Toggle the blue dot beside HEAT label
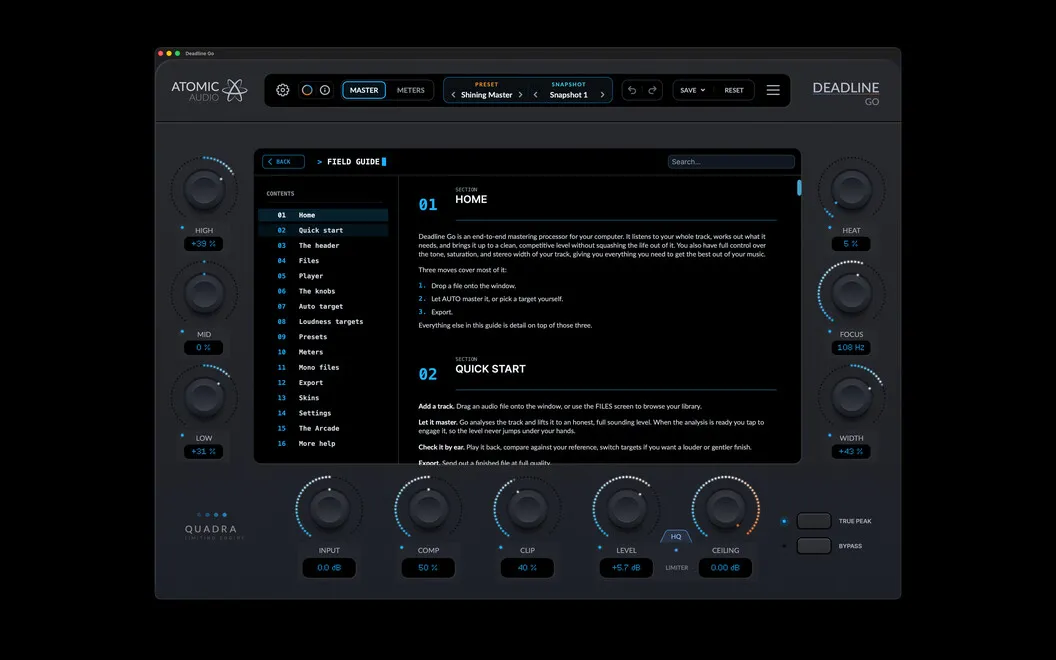The width and height of the screenshot is (1056, 660). tap(830, 228)
